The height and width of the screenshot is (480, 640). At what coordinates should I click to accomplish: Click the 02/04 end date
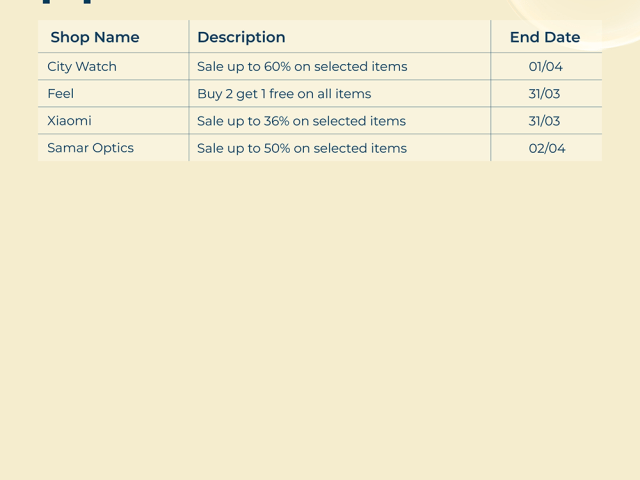547,148
